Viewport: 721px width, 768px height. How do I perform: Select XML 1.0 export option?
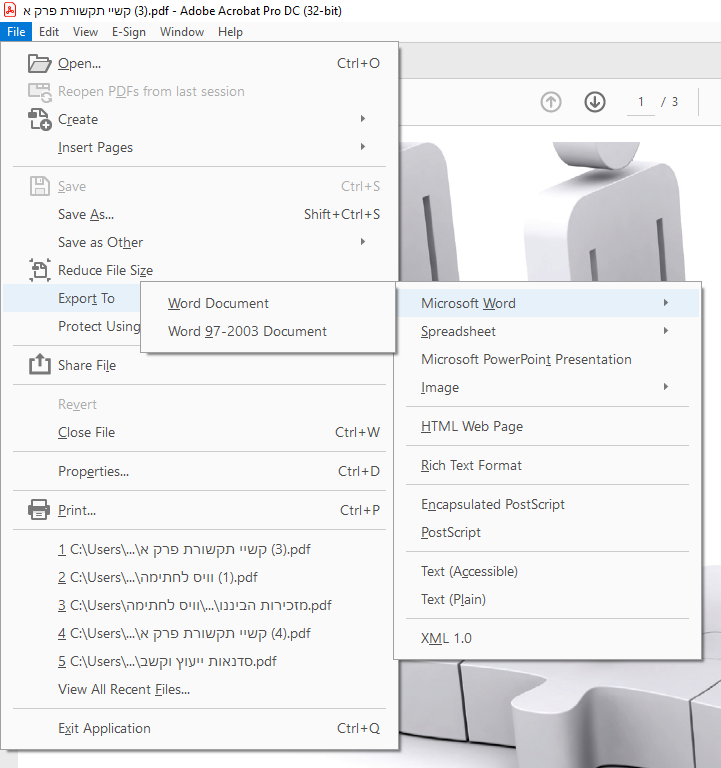tap(548, 639)
